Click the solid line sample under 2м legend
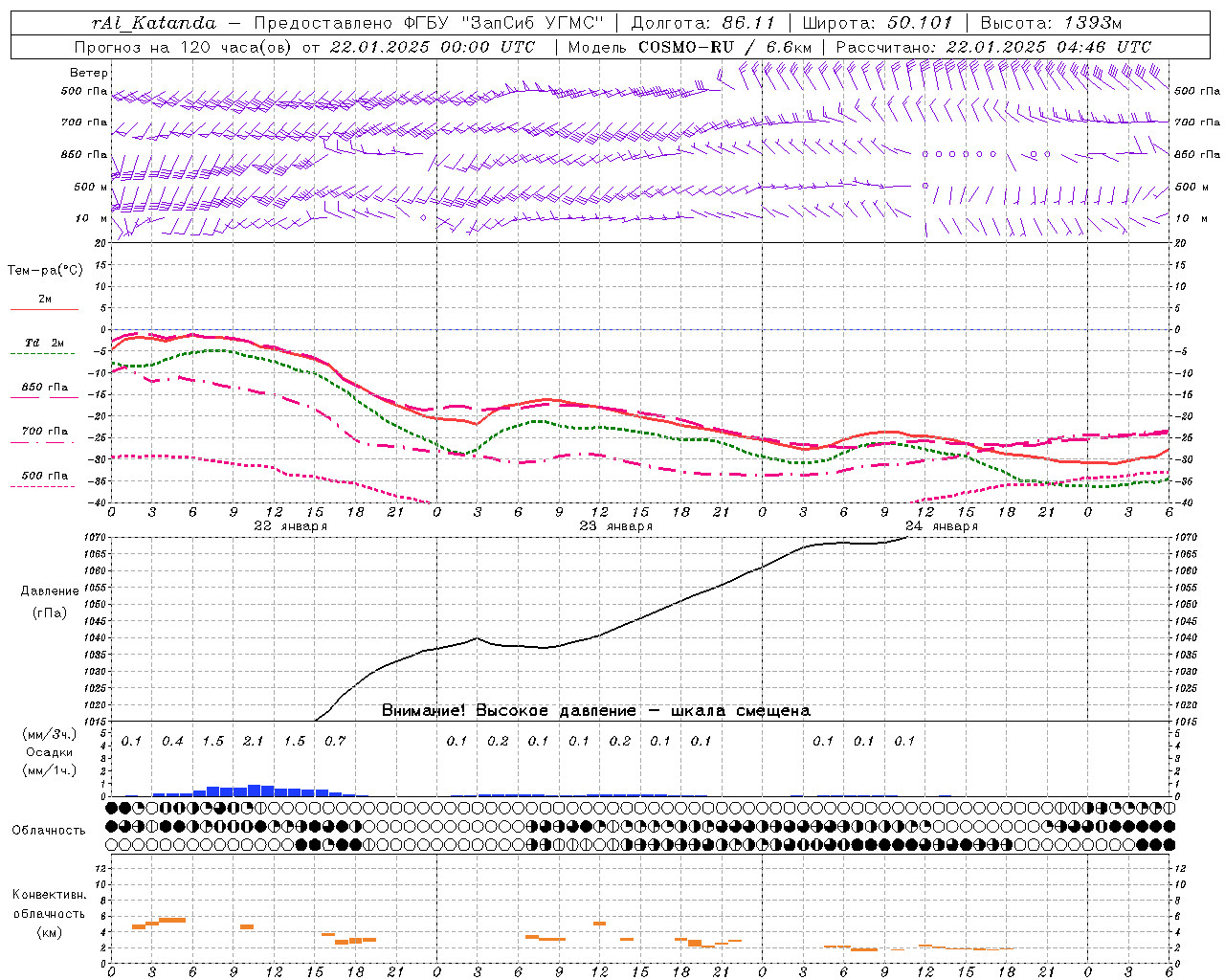Screen dimensions: 1225x980 coord(44,309)
